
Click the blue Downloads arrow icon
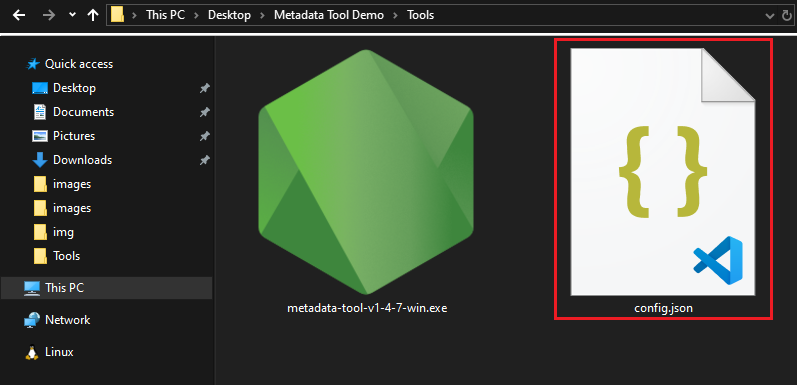[x=40, y=160]
